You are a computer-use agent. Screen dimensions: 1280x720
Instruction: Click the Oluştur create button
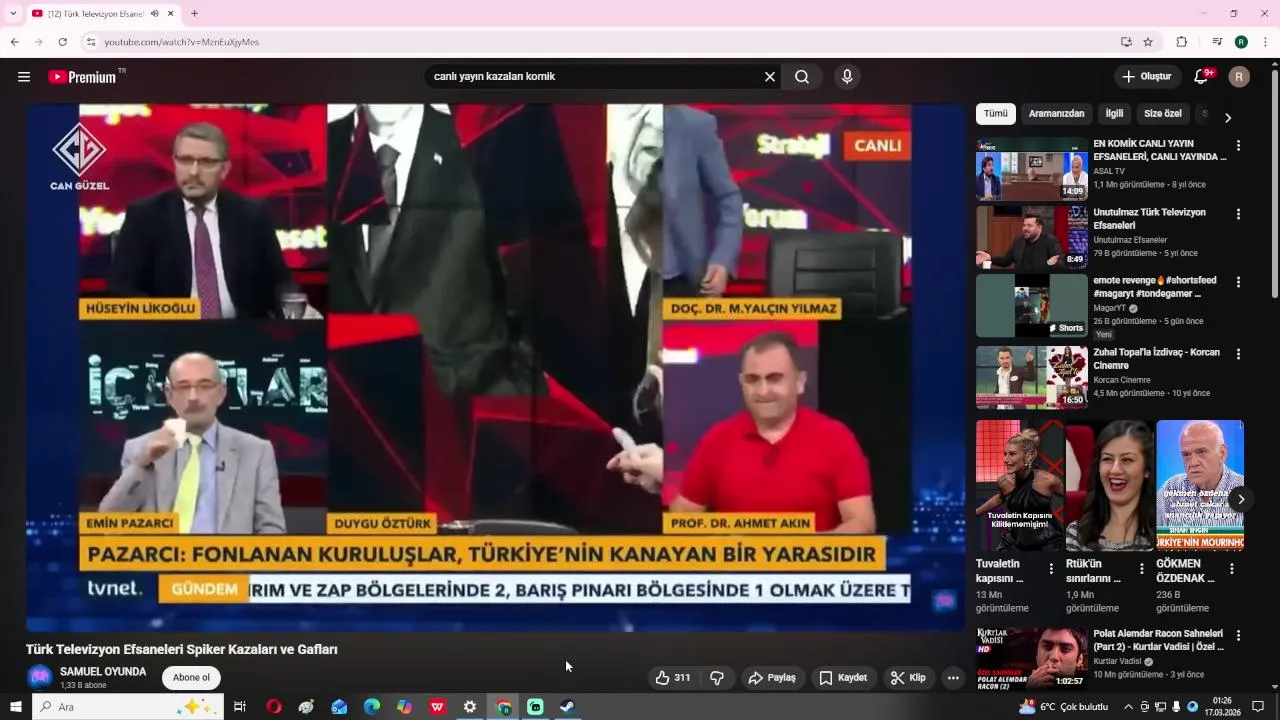(x=1147, y=77)
